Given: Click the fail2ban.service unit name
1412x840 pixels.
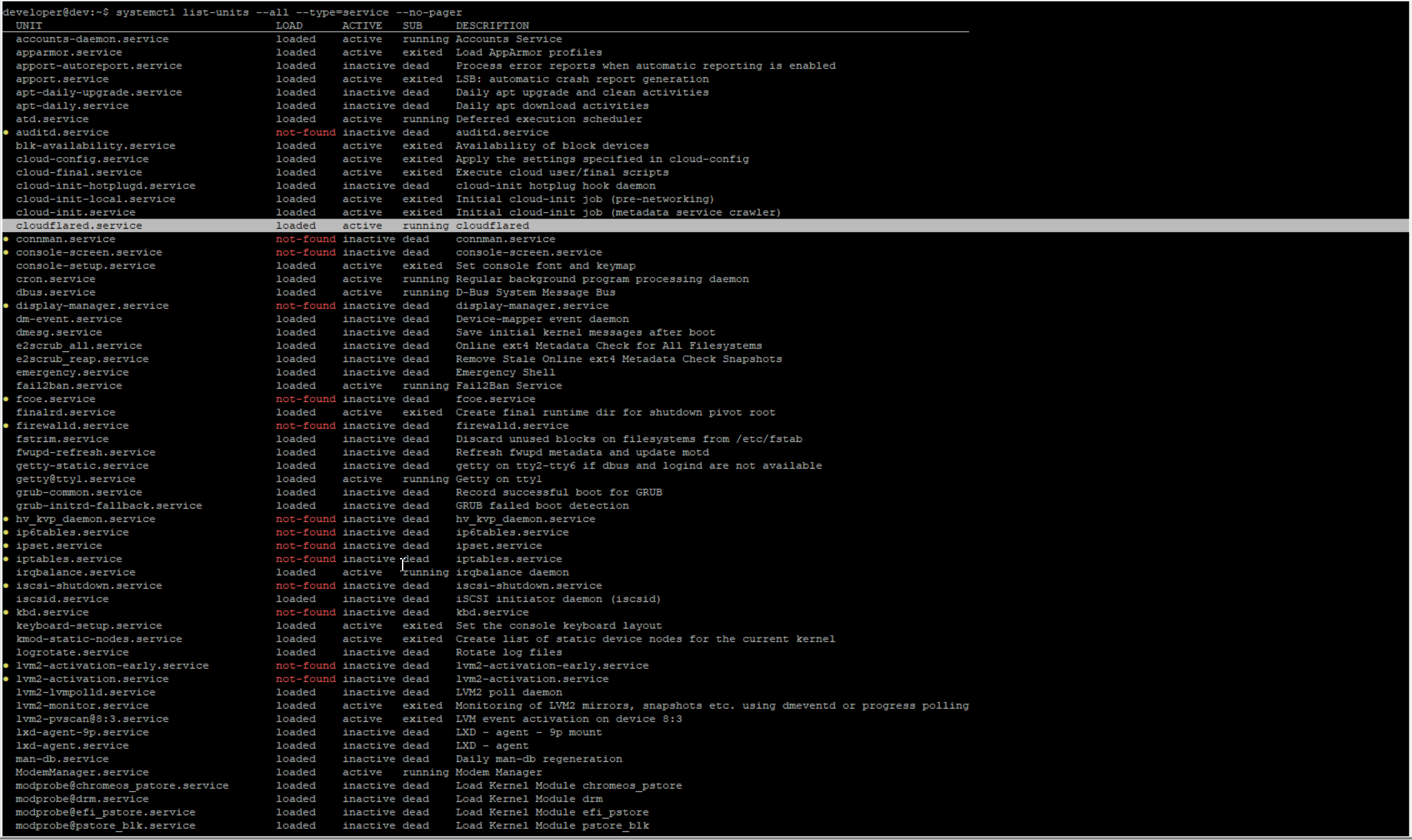Looking at the screenshot, I should (69, 386).
